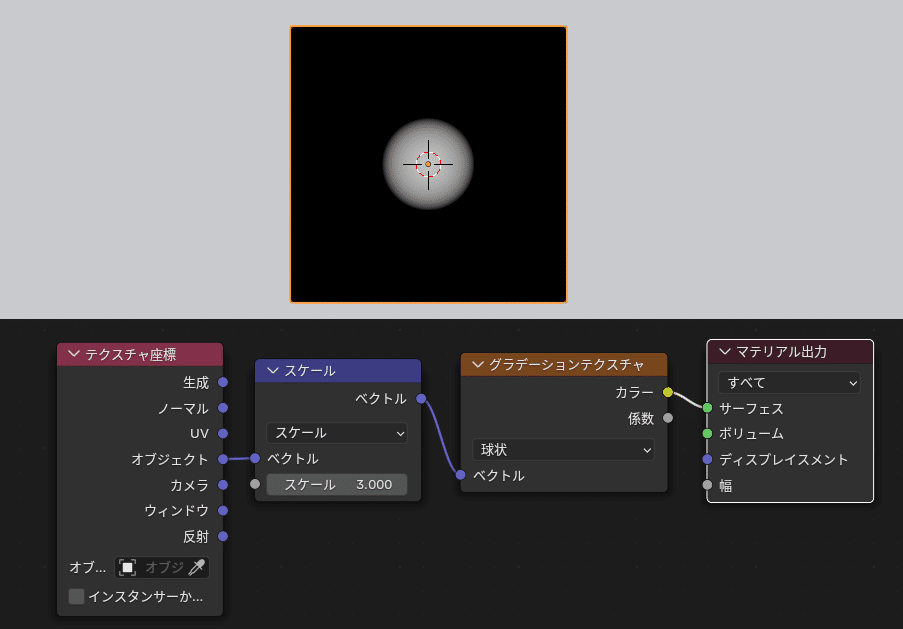Image resolution: width=903 pixels, height=629 pixels.
Task: Collapse the テクスチャ座標 node chevron
Action: pos(74,354)
